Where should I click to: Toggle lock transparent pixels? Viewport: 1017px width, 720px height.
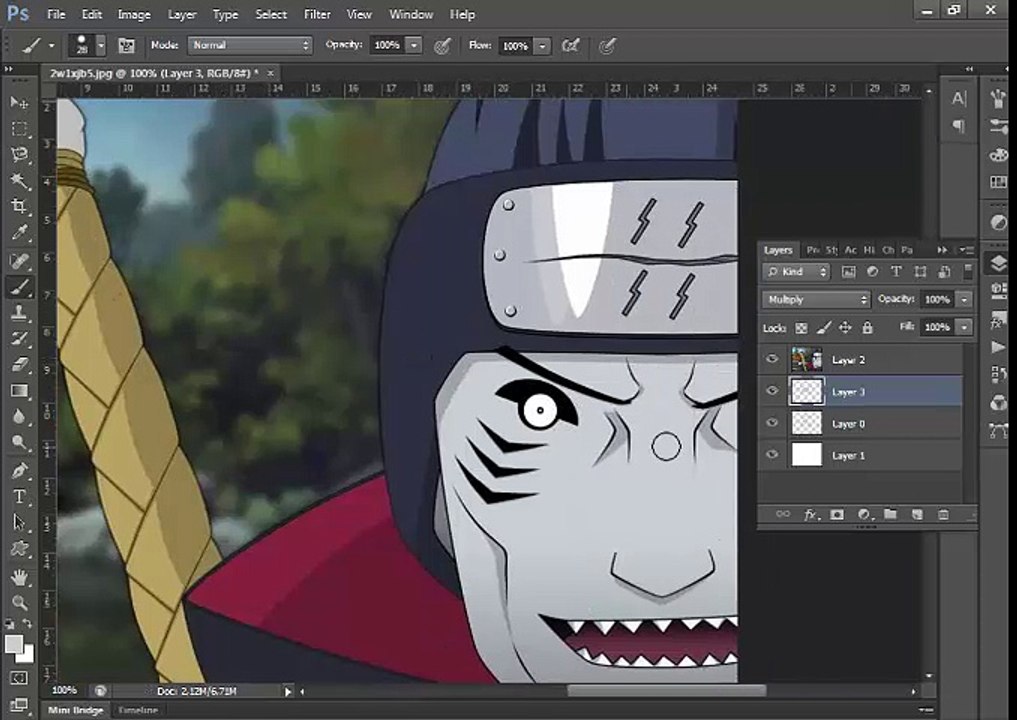802,328
